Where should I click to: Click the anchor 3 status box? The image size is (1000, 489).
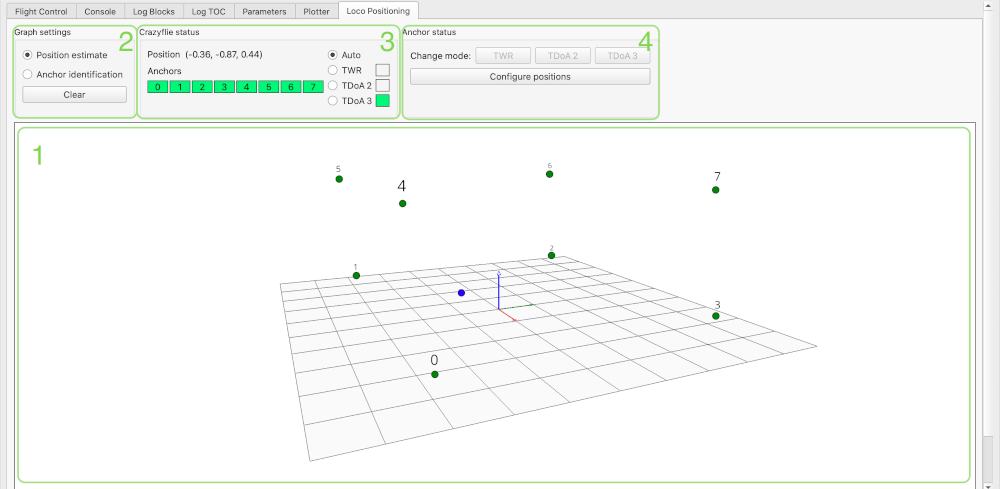pyautogui.click(x=223, y=87)
